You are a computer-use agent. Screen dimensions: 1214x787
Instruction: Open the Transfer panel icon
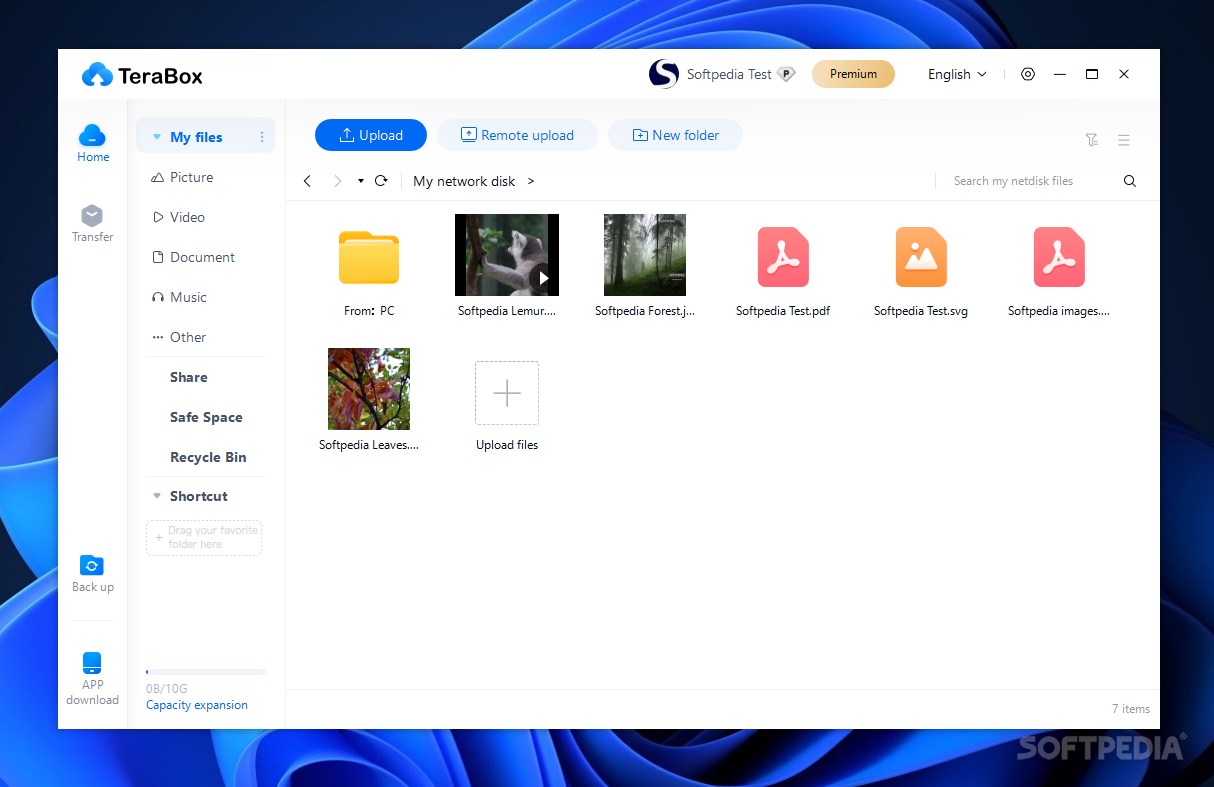click(92, 216)
